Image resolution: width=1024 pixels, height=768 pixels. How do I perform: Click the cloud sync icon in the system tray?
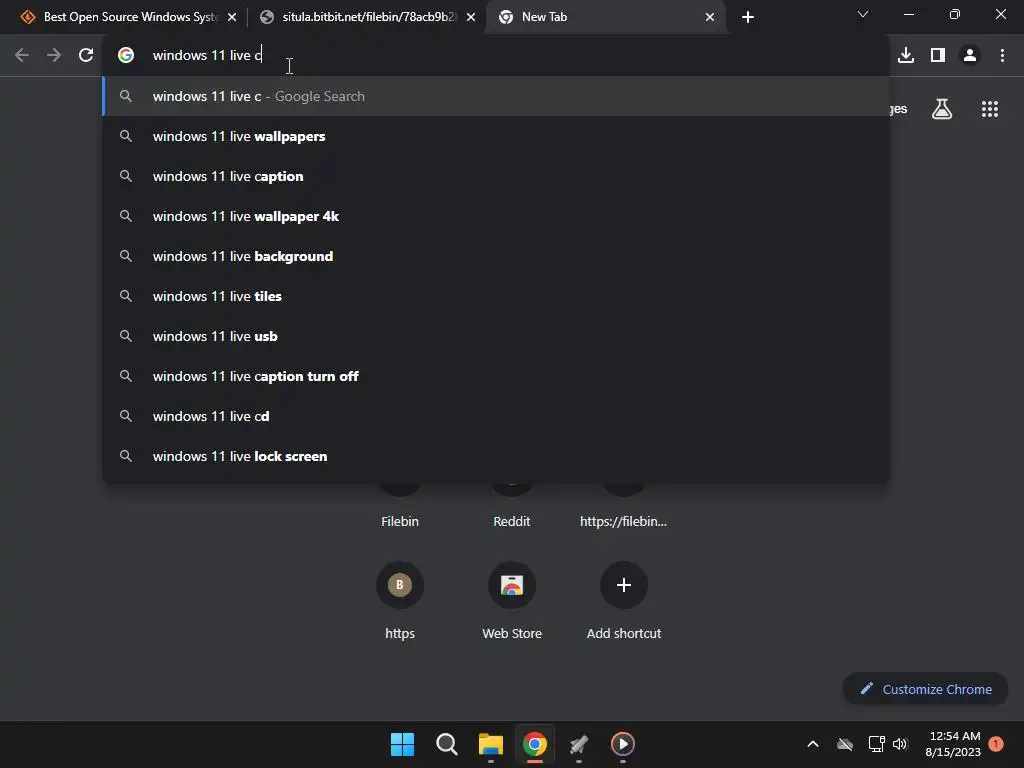tap(845, 744)
